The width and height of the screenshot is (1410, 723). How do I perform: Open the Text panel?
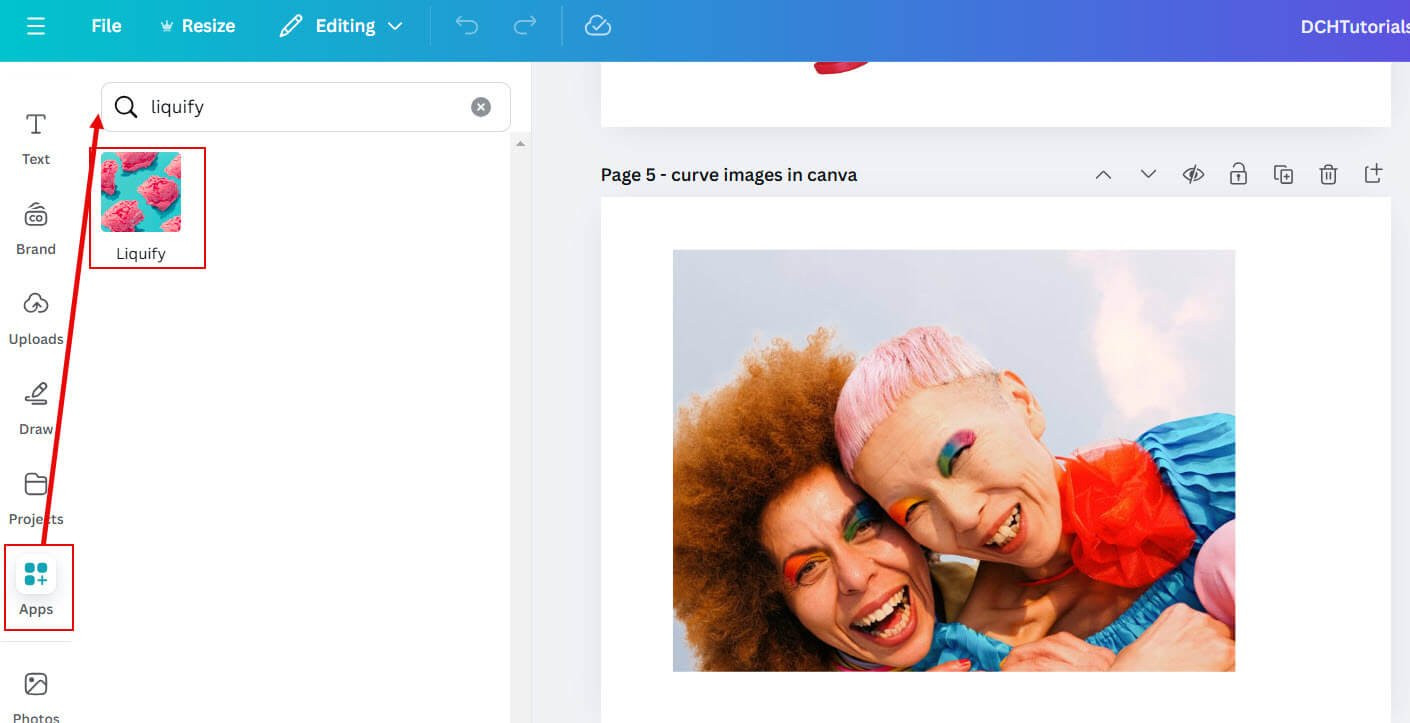coord(36,138)
